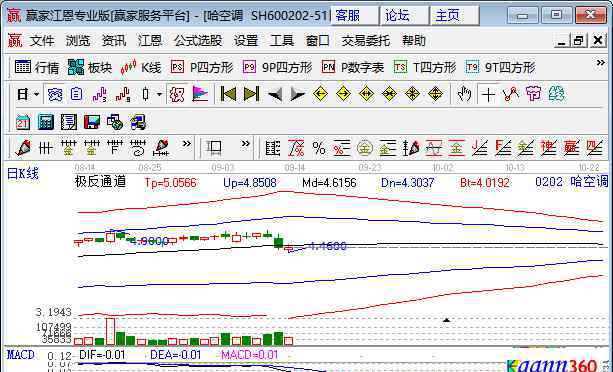This screenshot has width=613, height=372.
Task: Expand the candlestick style dropdown arrow
Action: tap(159, 94)
